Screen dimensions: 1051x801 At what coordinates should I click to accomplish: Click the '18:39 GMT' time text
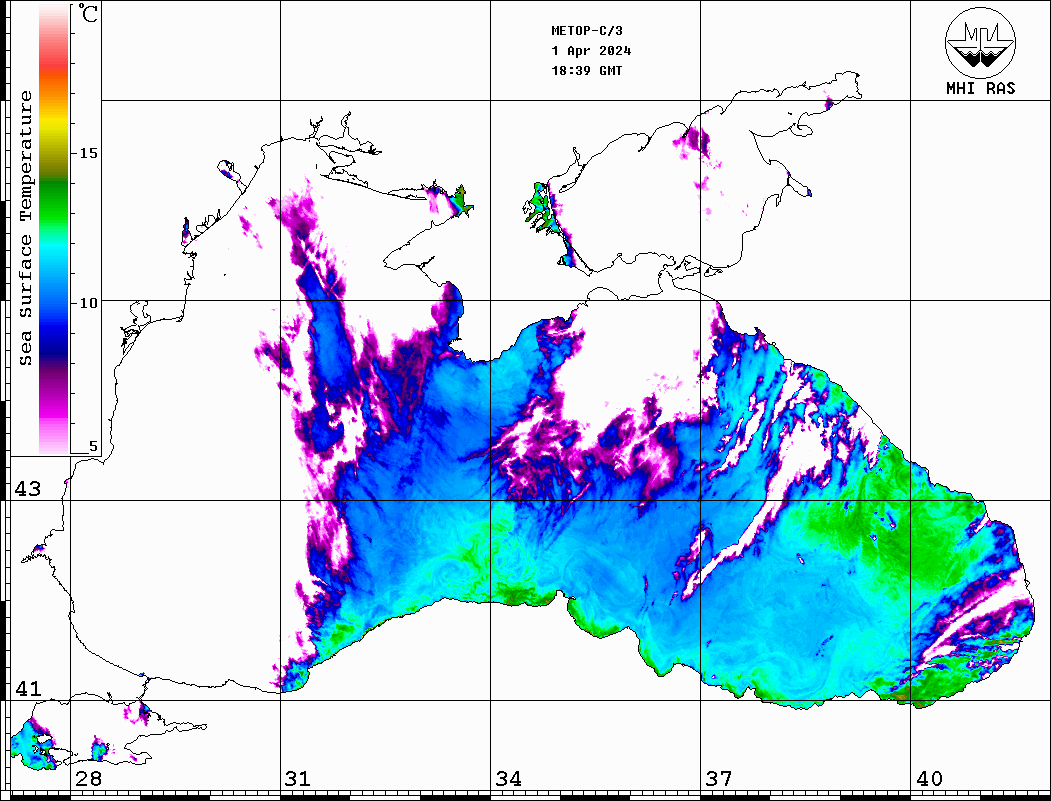587,70
